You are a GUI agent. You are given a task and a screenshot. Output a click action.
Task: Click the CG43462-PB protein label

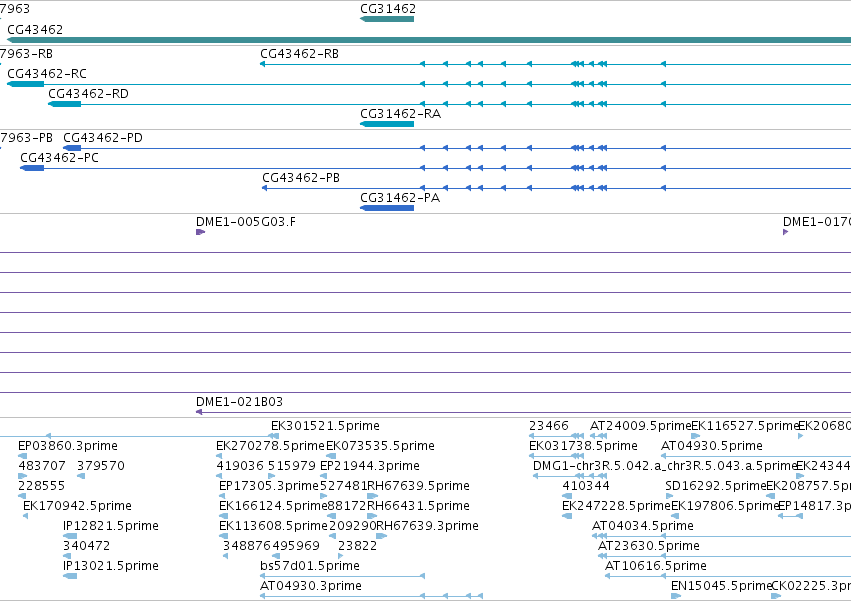(x=301, y=178)
